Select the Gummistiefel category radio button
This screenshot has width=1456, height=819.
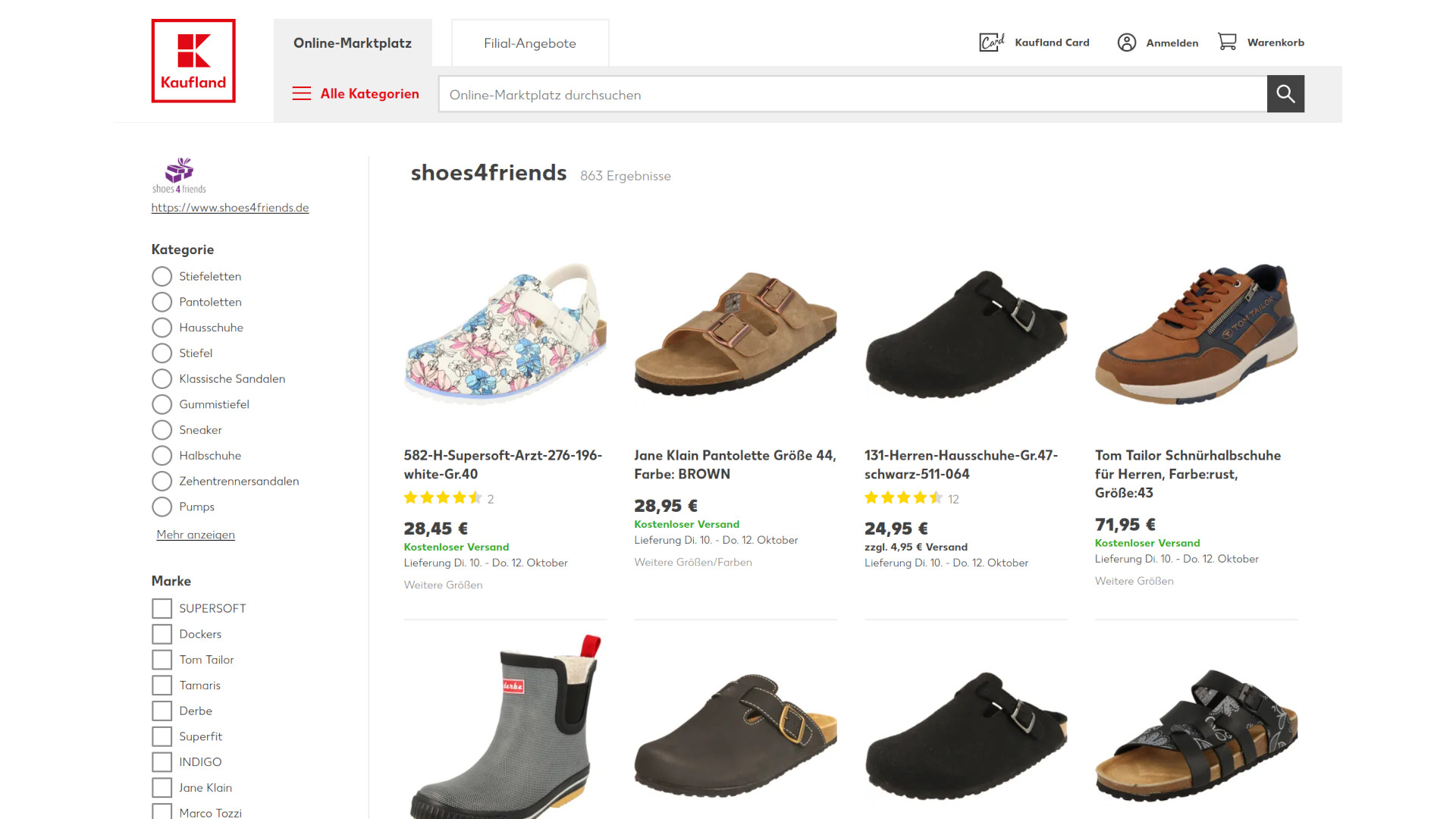tap(162, 404)
